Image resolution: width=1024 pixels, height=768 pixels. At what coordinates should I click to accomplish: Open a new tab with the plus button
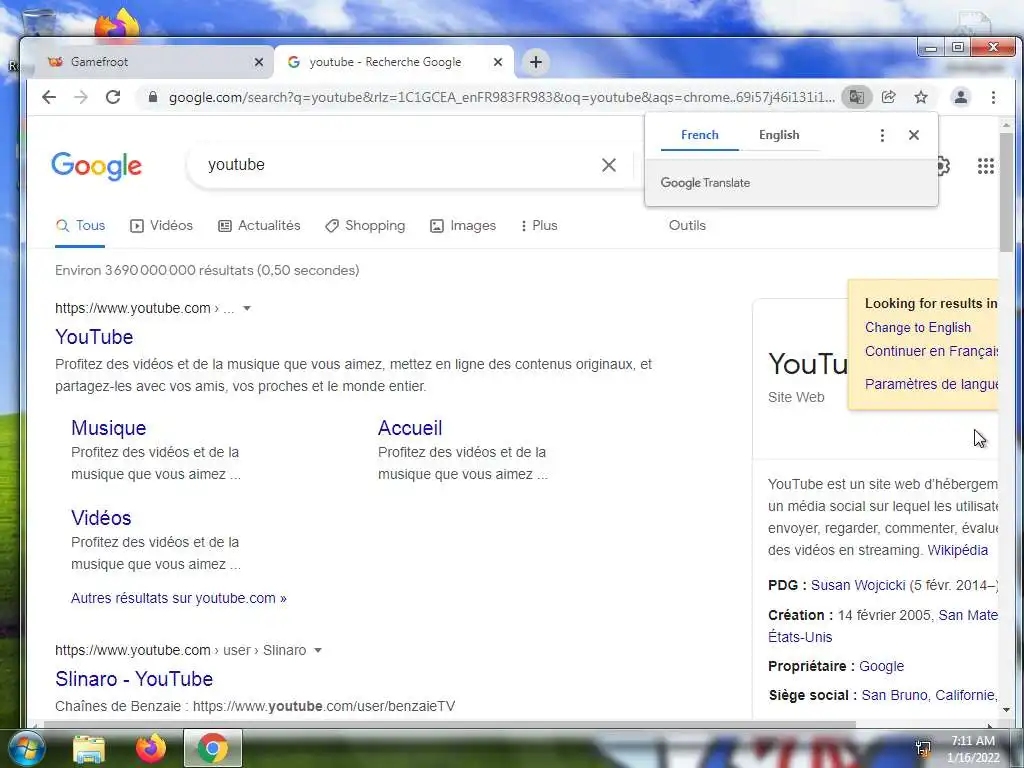(x=536, y=62)
